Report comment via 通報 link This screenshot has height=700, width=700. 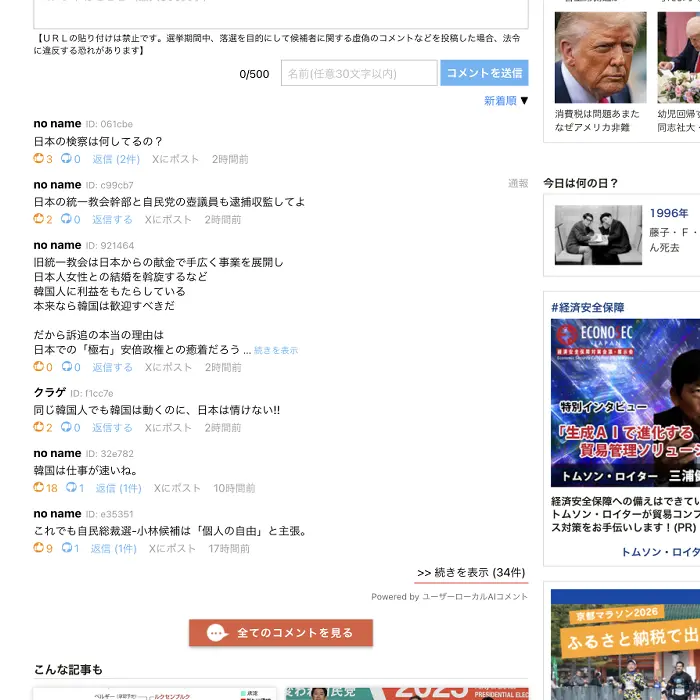click(x=518, y=183)
